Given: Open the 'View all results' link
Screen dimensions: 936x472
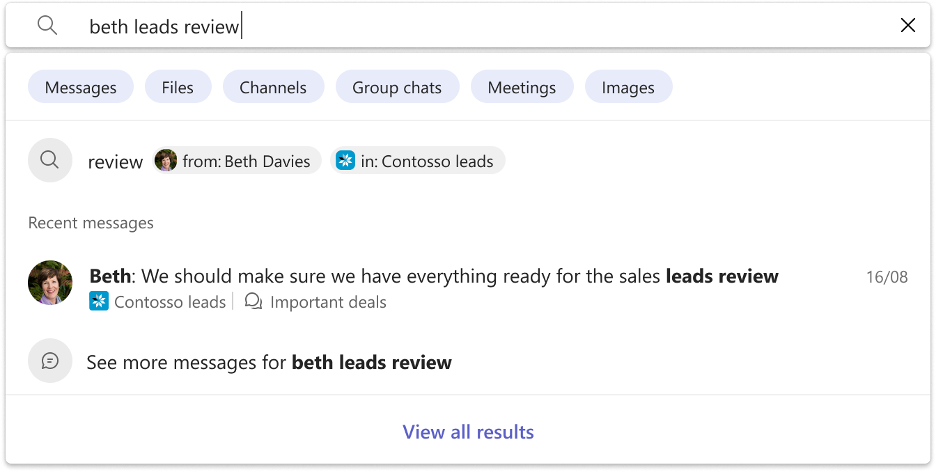Looking at the screenshot, I should pyautogui.click(x=468, y=432).
